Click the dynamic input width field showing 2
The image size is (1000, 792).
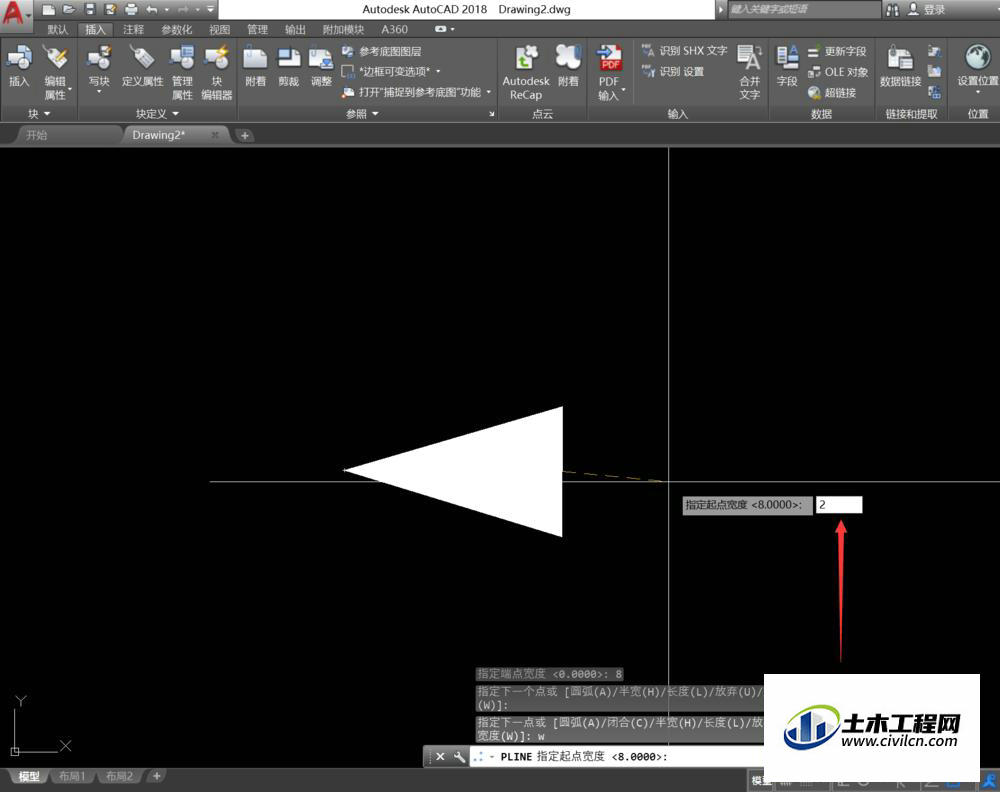coord(839,505)
